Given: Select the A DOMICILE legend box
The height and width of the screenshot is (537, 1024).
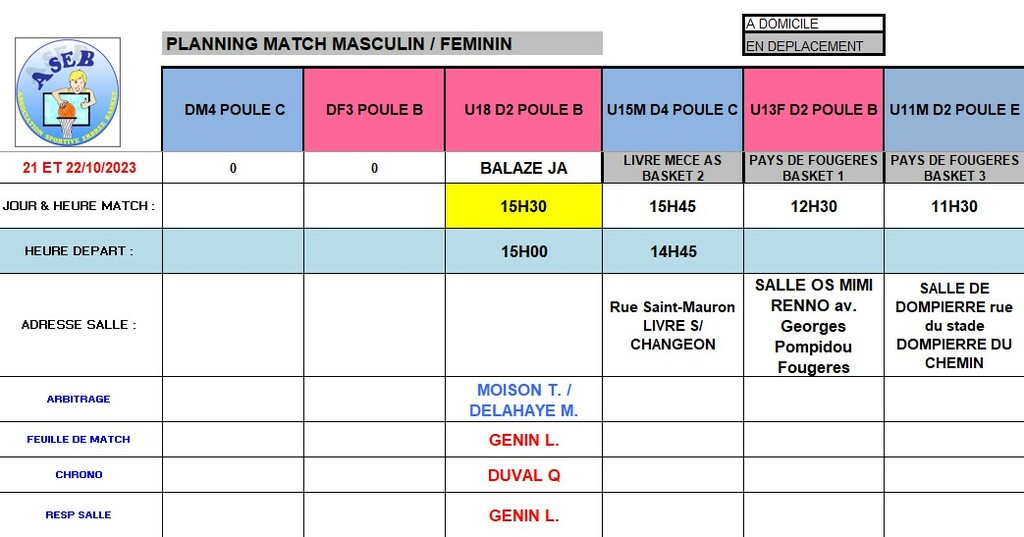Looking at the screenshot, I should tap(813, 23).
